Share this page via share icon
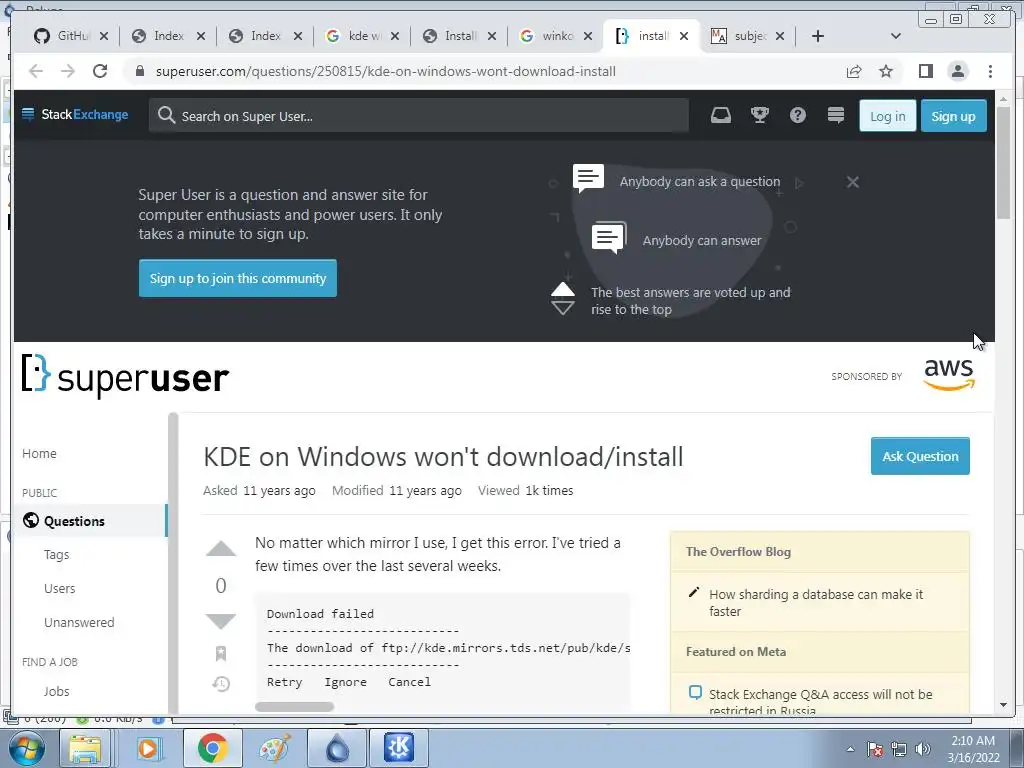This screenshot has height=768, width=1024. 854,71
